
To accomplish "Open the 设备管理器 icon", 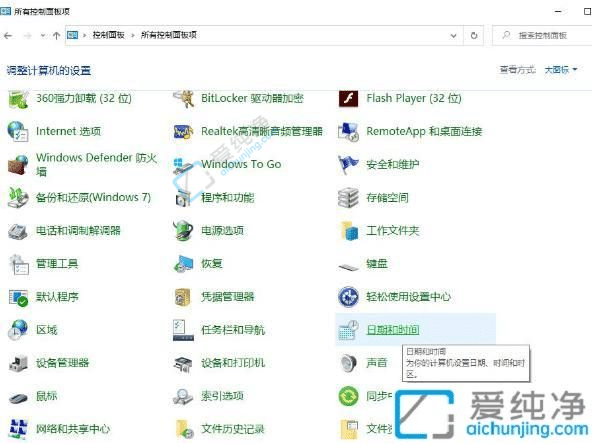I will pos(18,363).
